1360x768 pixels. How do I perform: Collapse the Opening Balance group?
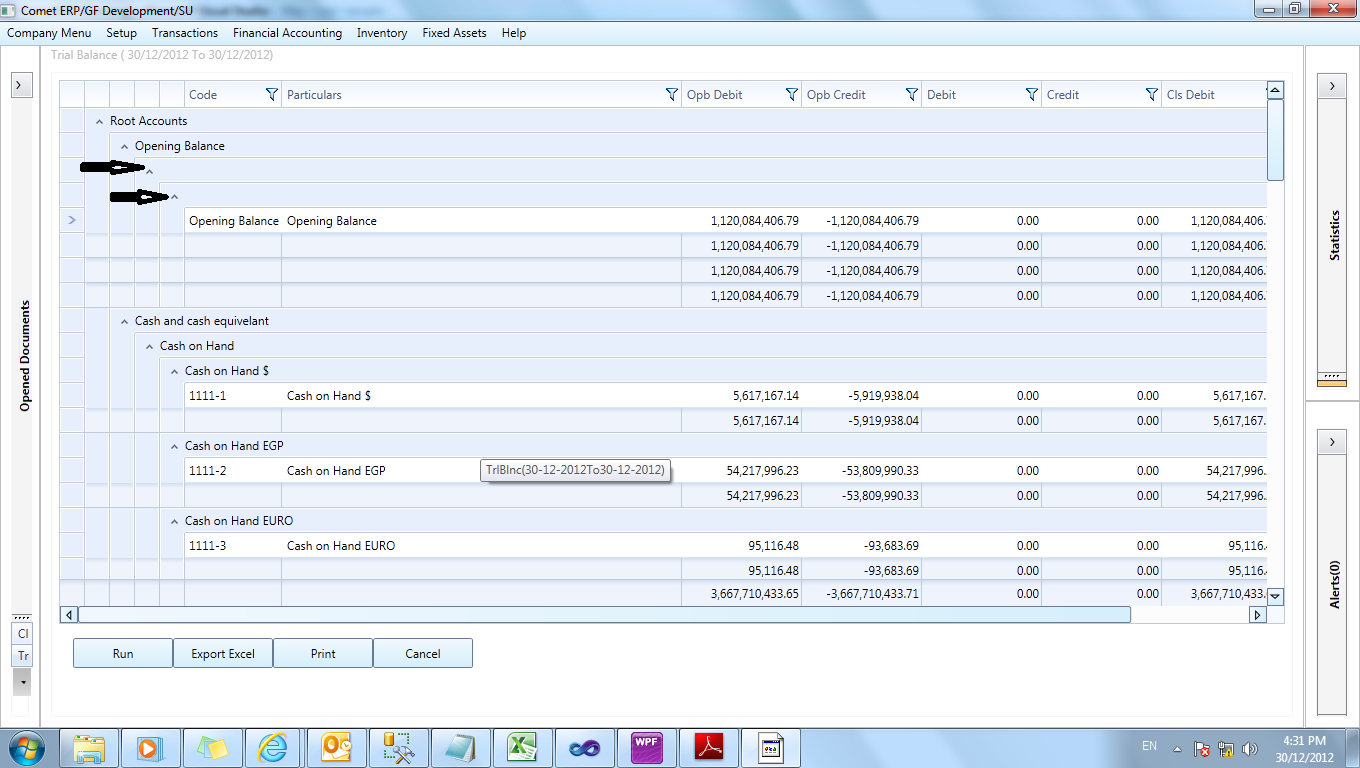pos(124,146)
